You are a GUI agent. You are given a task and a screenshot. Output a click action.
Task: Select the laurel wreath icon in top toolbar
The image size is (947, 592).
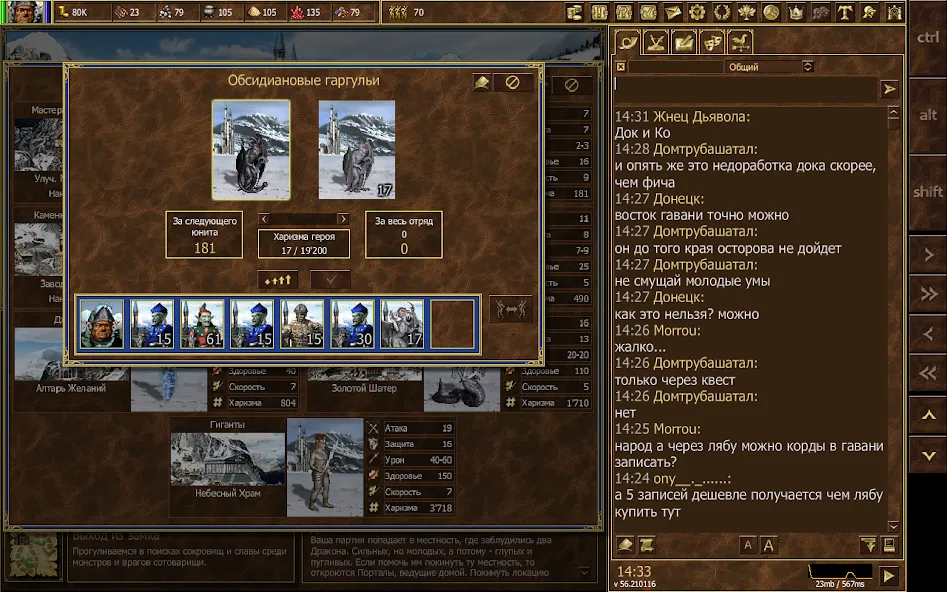[721, 12]
